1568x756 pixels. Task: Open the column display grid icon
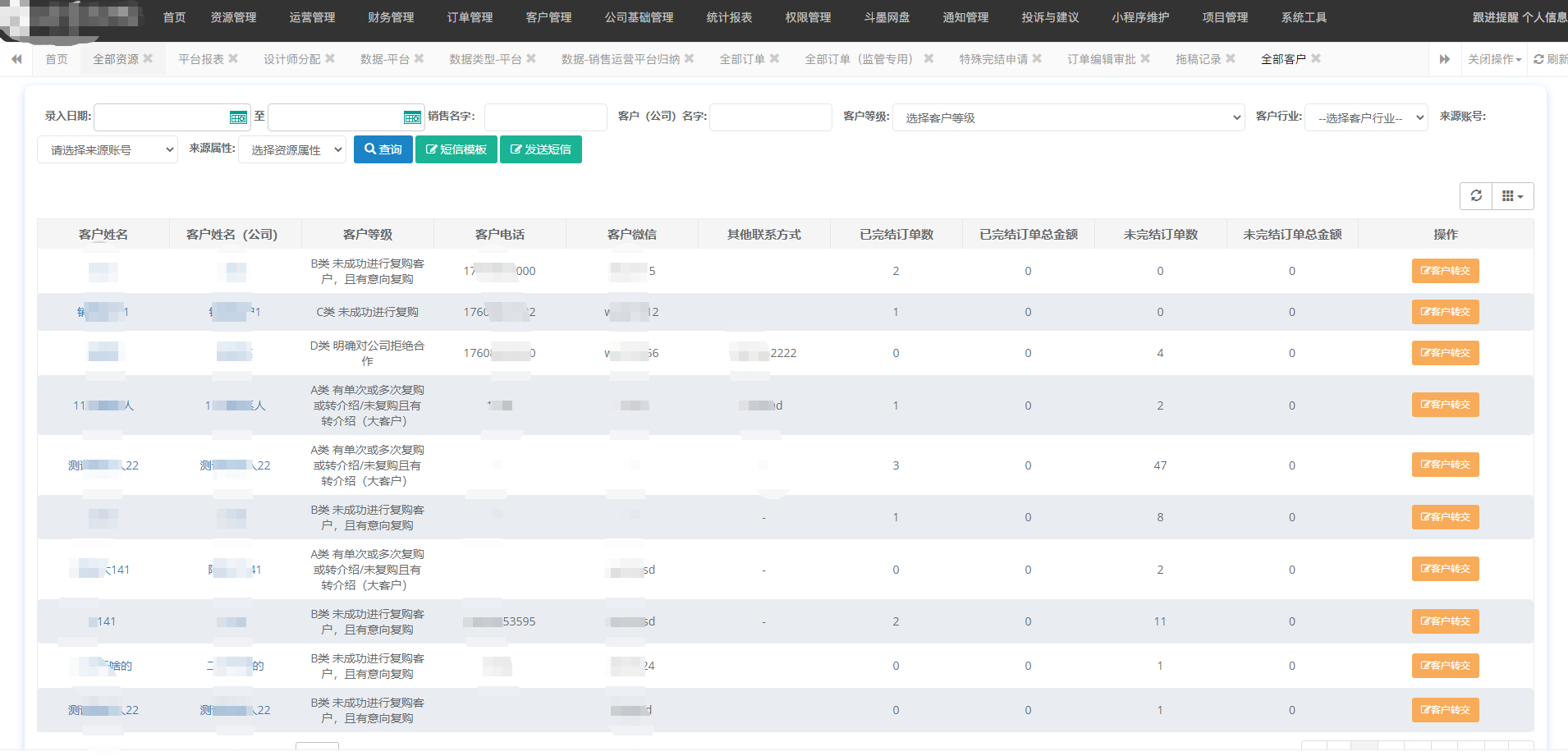(1512, 196)
